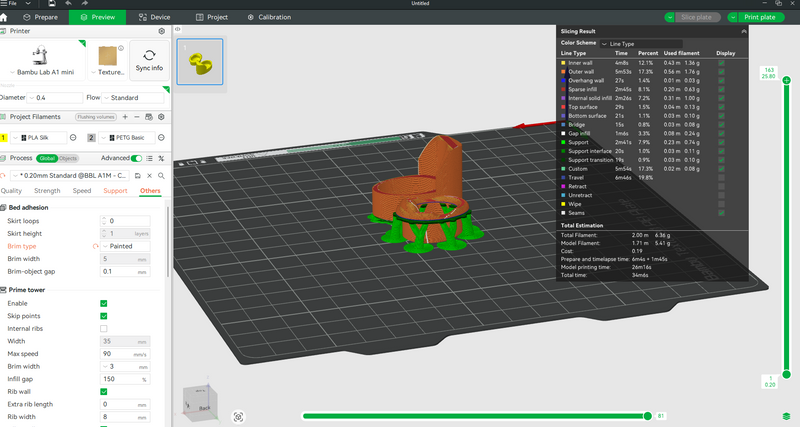Switch to the Project tab

click(x=212, y=17)
